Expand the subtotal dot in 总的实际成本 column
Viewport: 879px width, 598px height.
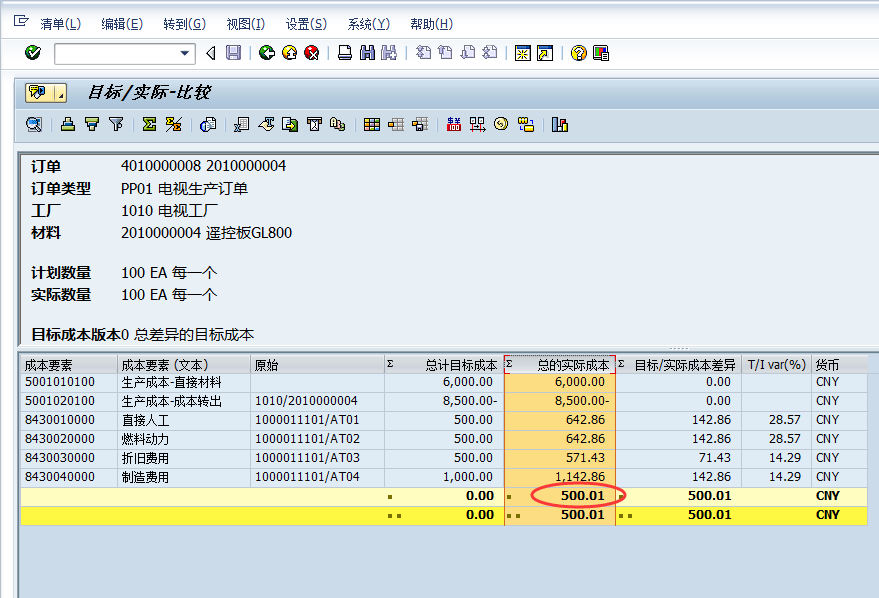point(509,497)
